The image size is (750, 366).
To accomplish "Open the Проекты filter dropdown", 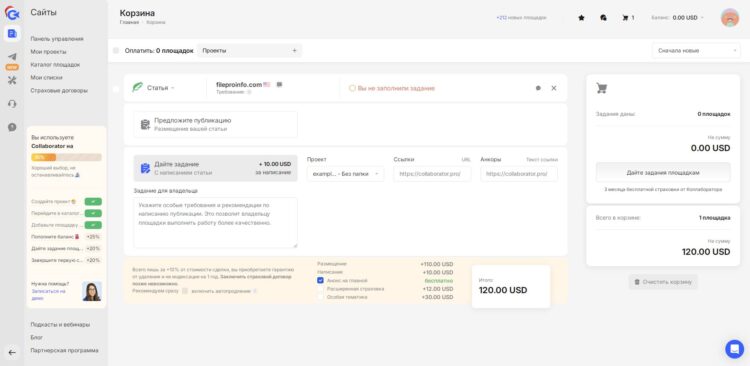I will [249, 50].
